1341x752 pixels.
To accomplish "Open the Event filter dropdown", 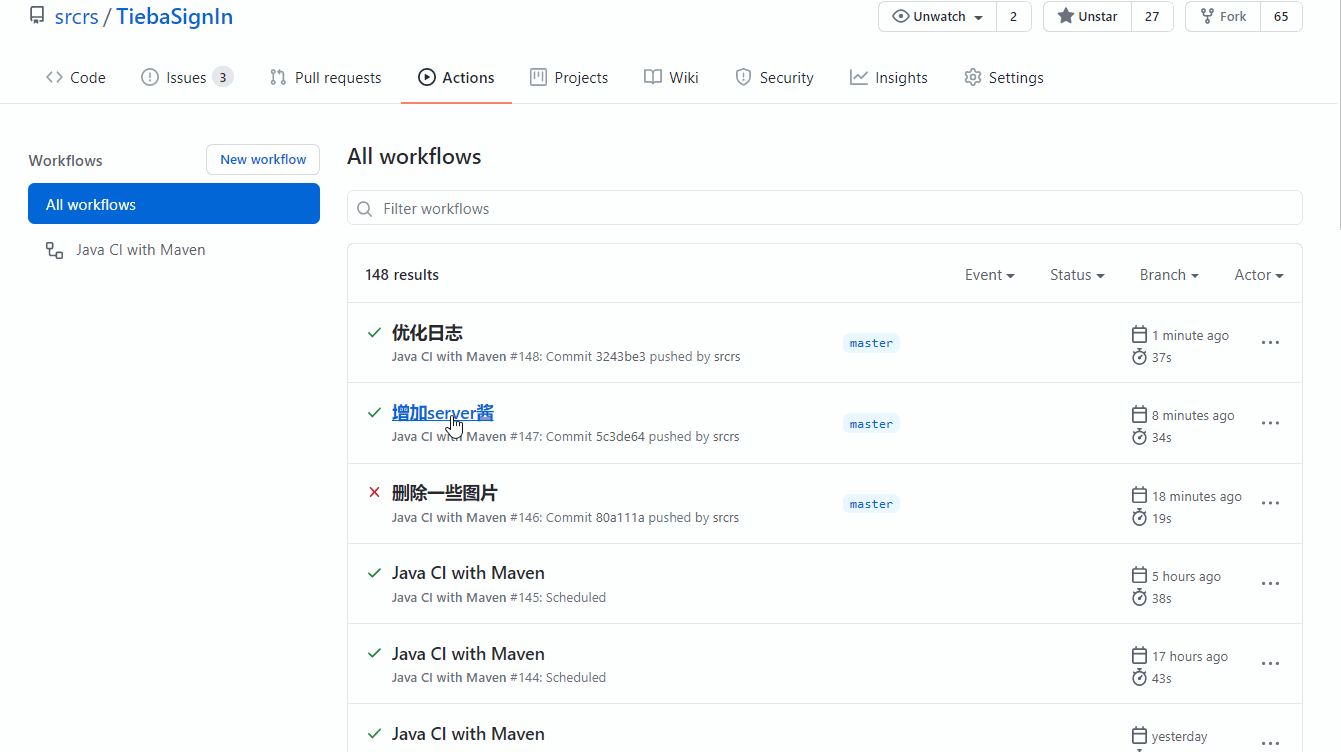I will tap(990, 275).
